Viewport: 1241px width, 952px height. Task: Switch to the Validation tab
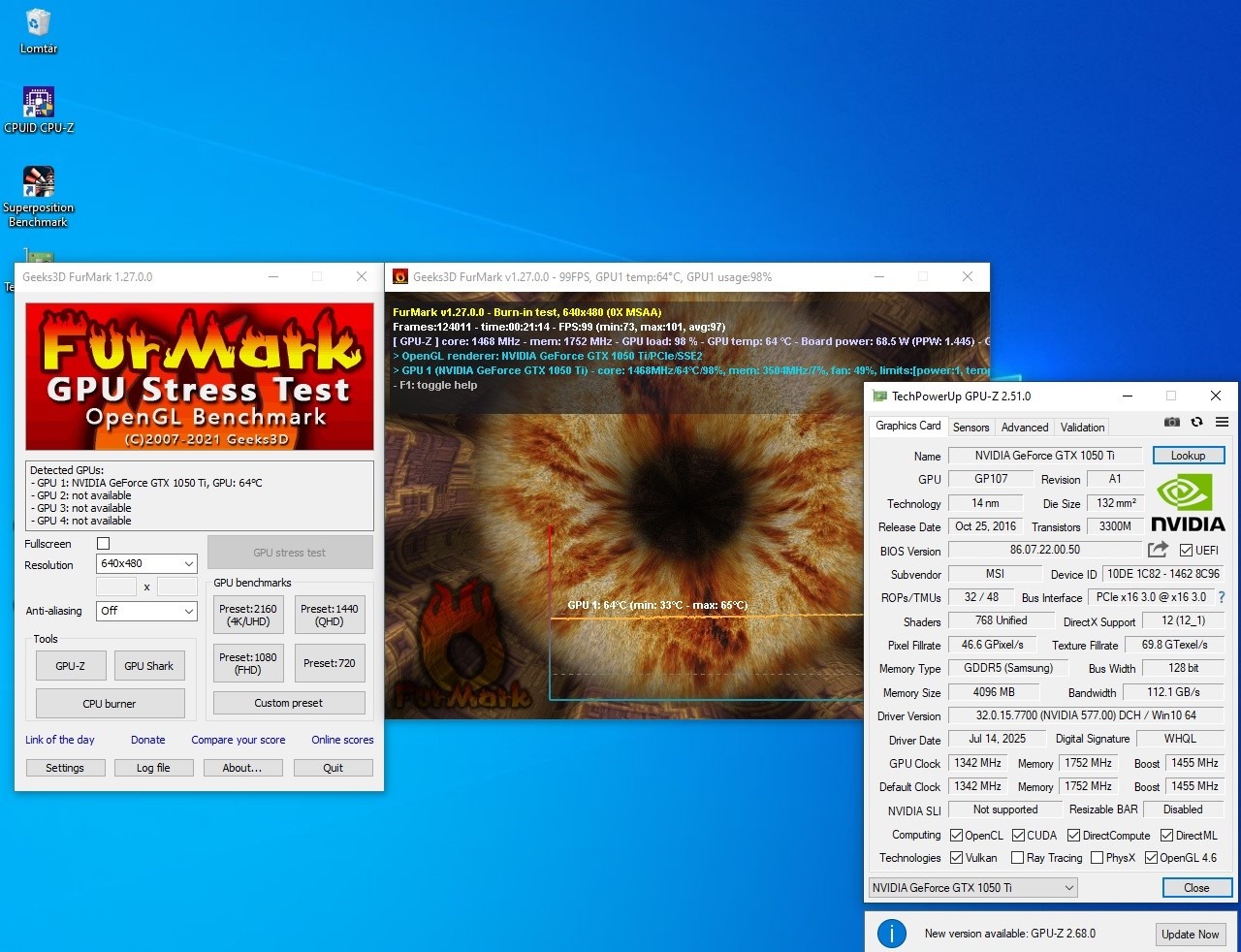pyautogui.click(x=1082, y=427)
